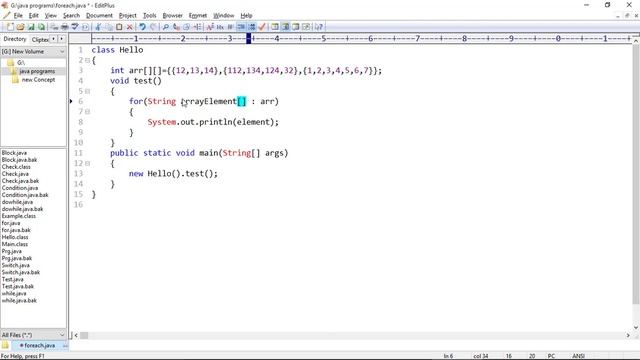This screenshot has height=360, width=640.
Task: Open the Project menu
Action: click(x=127, y=16)
